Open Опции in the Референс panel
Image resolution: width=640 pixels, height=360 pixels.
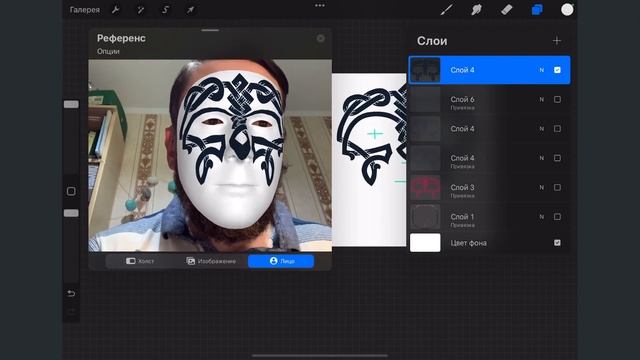[108, 51]
